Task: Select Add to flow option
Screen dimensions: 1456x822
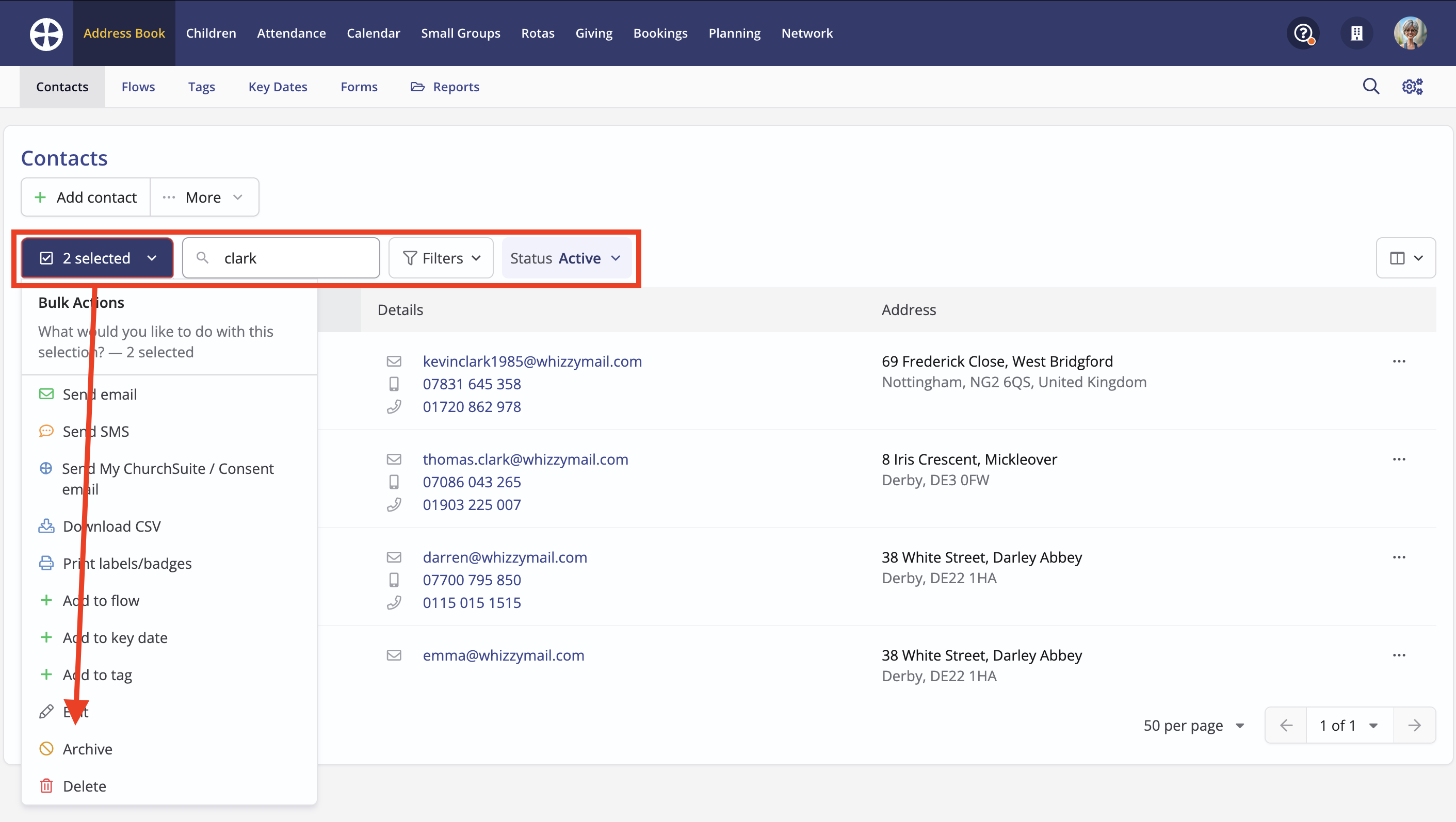Action: [169, 601]
